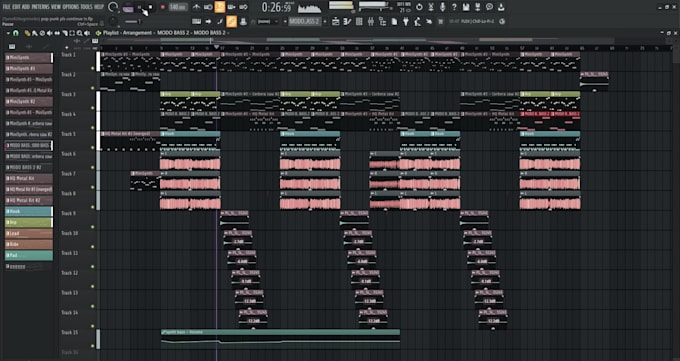Click the stamp tool icon in toolbar

point(243,22)
